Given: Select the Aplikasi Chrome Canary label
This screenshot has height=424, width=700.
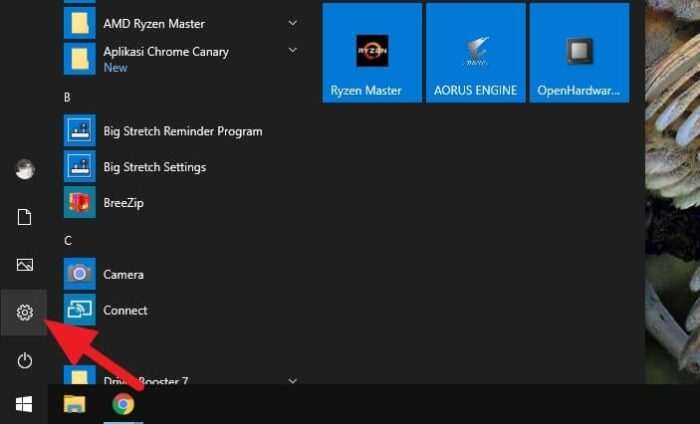Looking at the screenshot, I should click(x=166, y=52).
